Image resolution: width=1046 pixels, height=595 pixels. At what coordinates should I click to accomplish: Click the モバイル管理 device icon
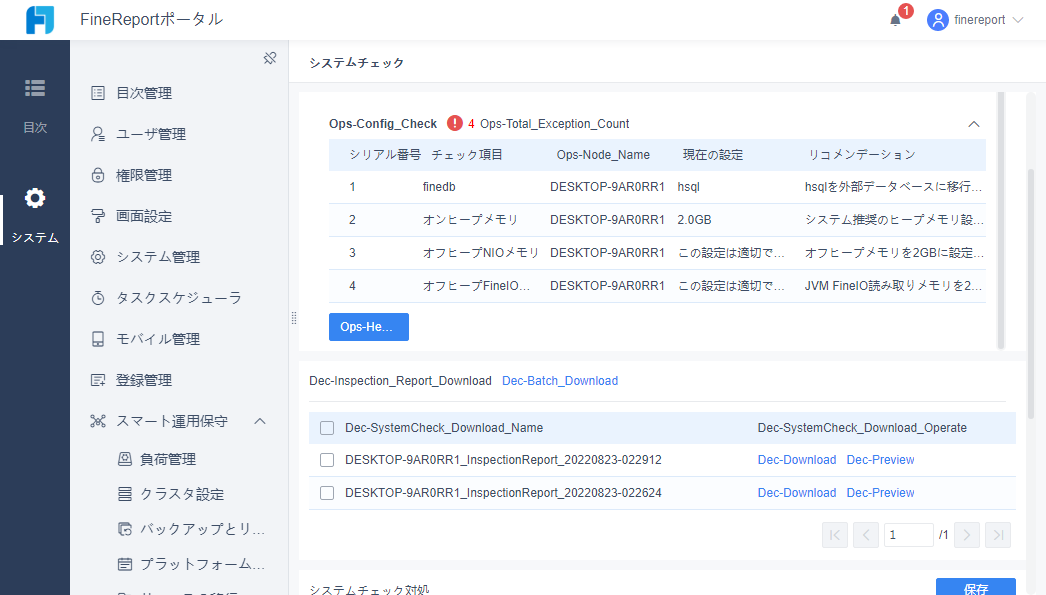98,339
